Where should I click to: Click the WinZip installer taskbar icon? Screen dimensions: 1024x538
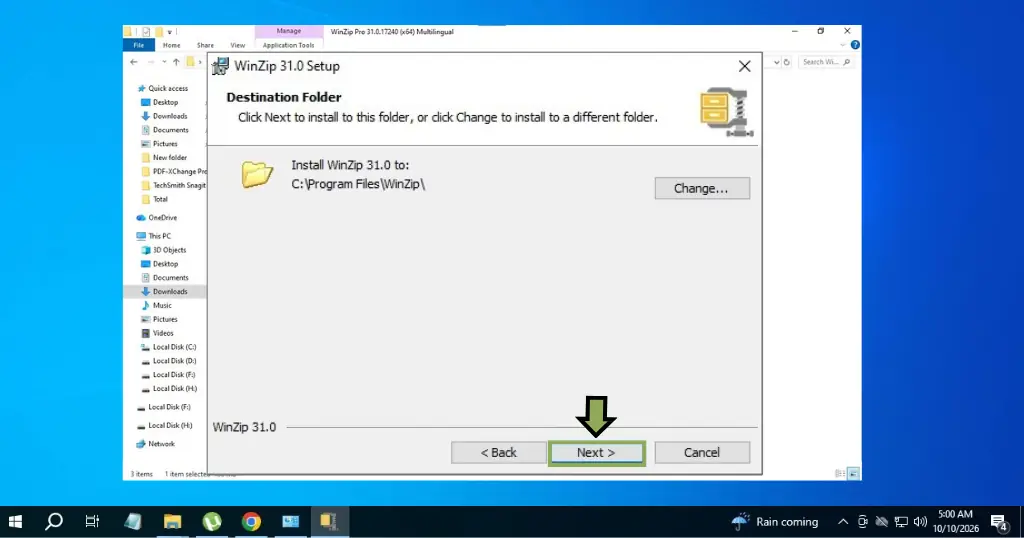(x=328, y=521)
